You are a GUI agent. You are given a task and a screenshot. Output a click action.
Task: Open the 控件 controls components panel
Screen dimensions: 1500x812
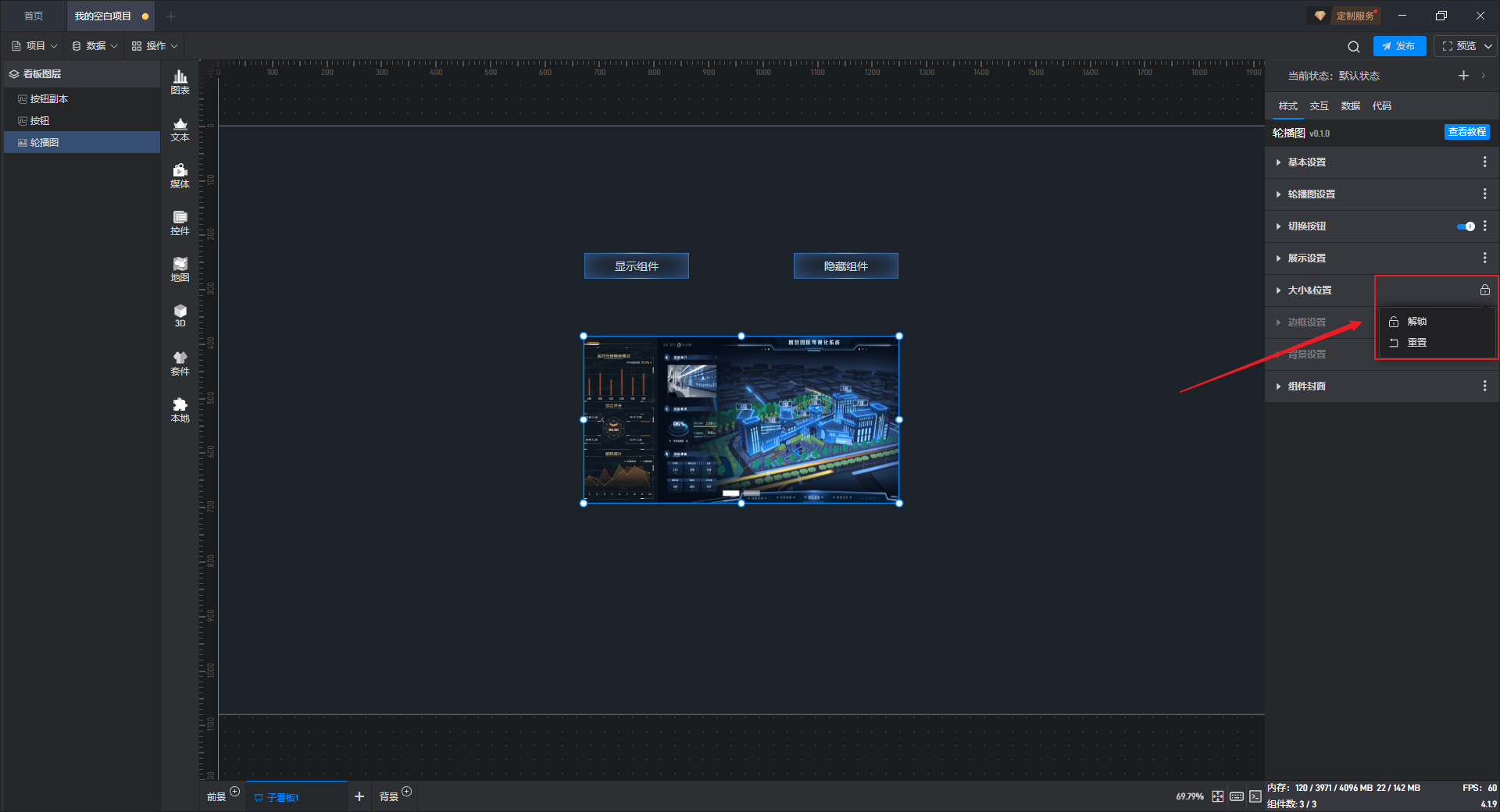[x=180, y=223]
